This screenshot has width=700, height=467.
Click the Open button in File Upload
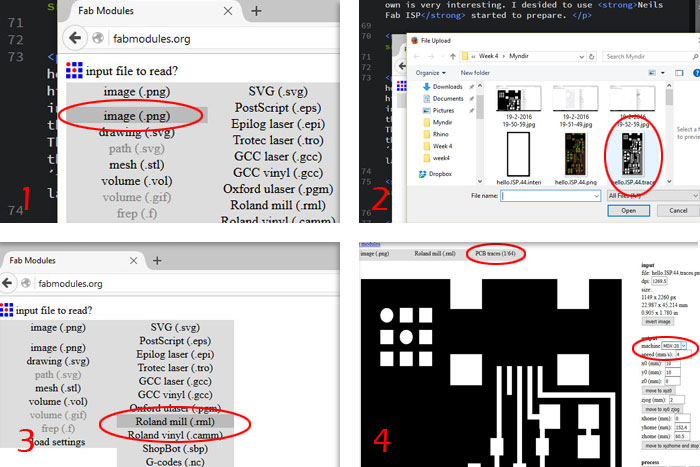(629, 211)
